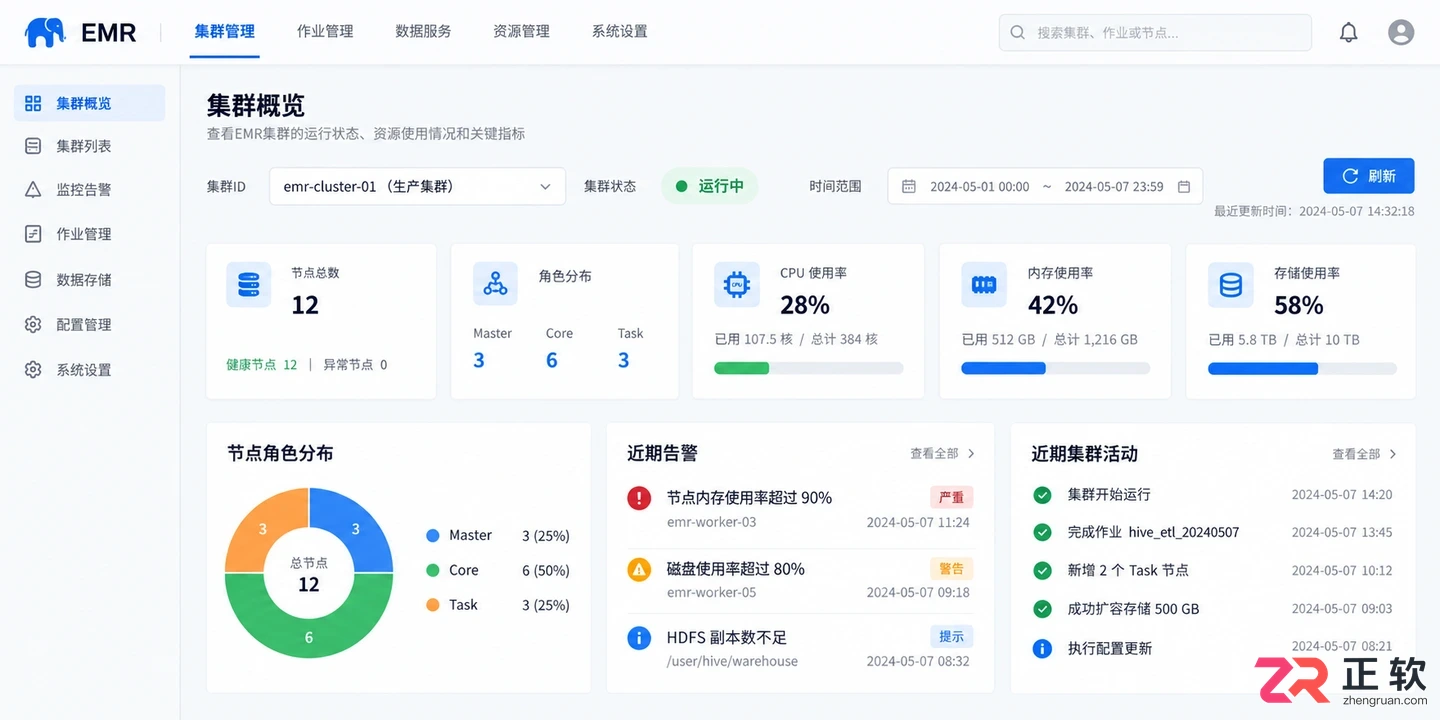Click the EMR elephant logo
Viewport: 1440px width, 720px height.
click(x=45, y=32)
